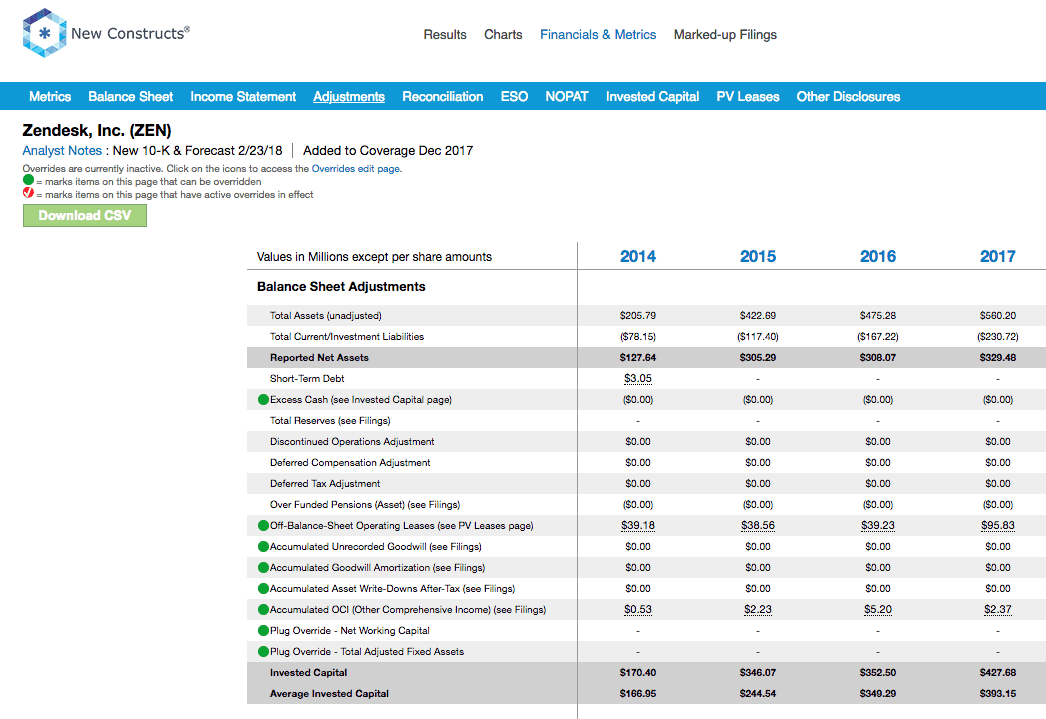Click 2016 Accumulated OCI value $5.20
The image size is (1046, 719).
[878, 610]
